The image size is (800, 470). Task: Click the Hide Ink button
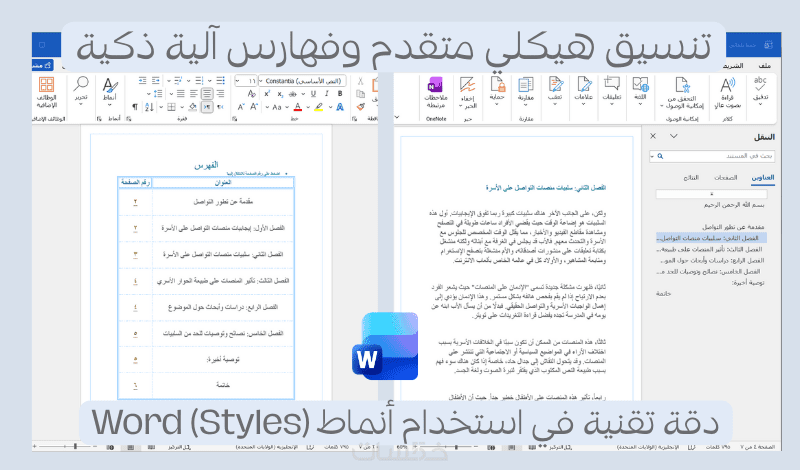click(467, 92)
